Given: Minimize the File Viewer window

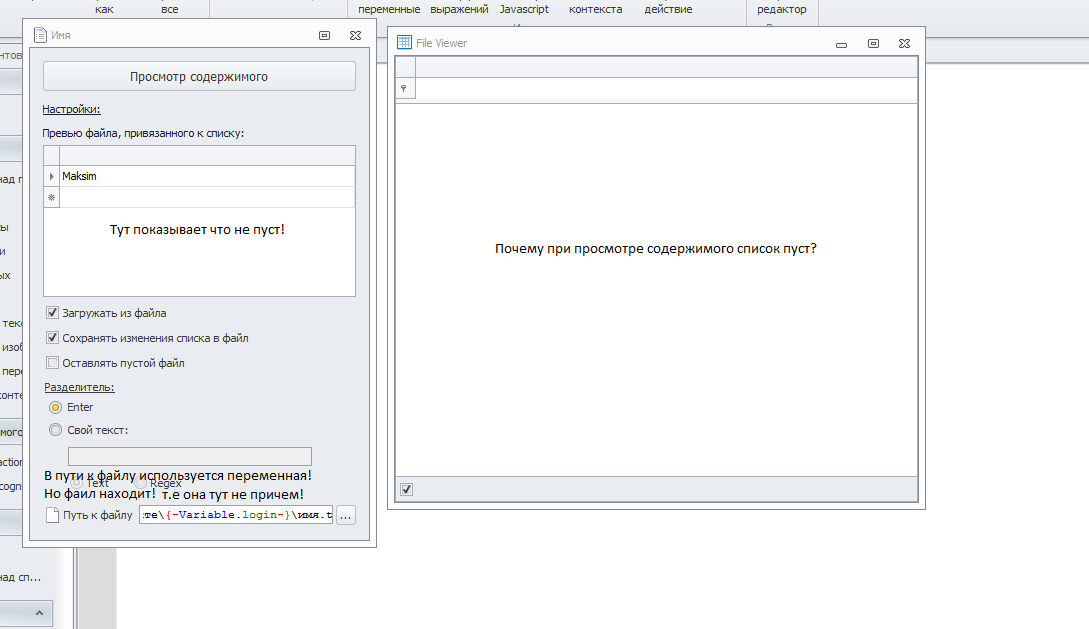Looking at the screenshot, I should tap(841, 44).
